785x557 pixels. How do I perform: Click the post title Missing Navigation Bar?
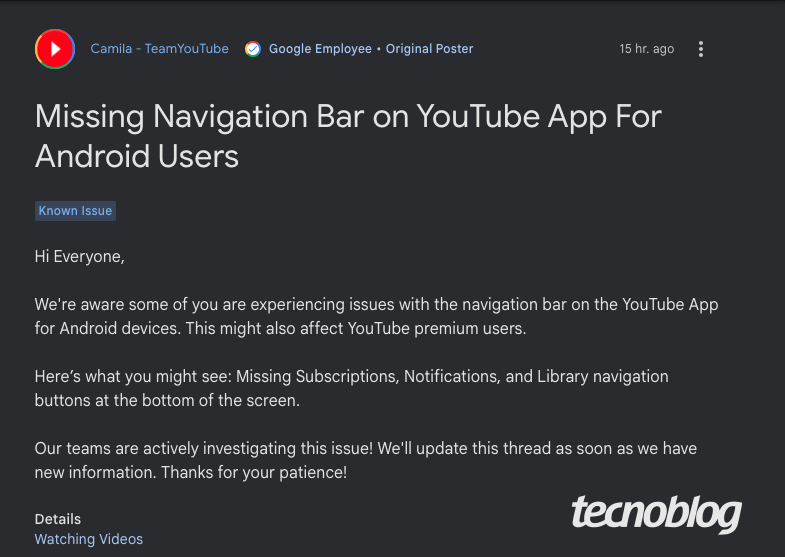[348, 136]
